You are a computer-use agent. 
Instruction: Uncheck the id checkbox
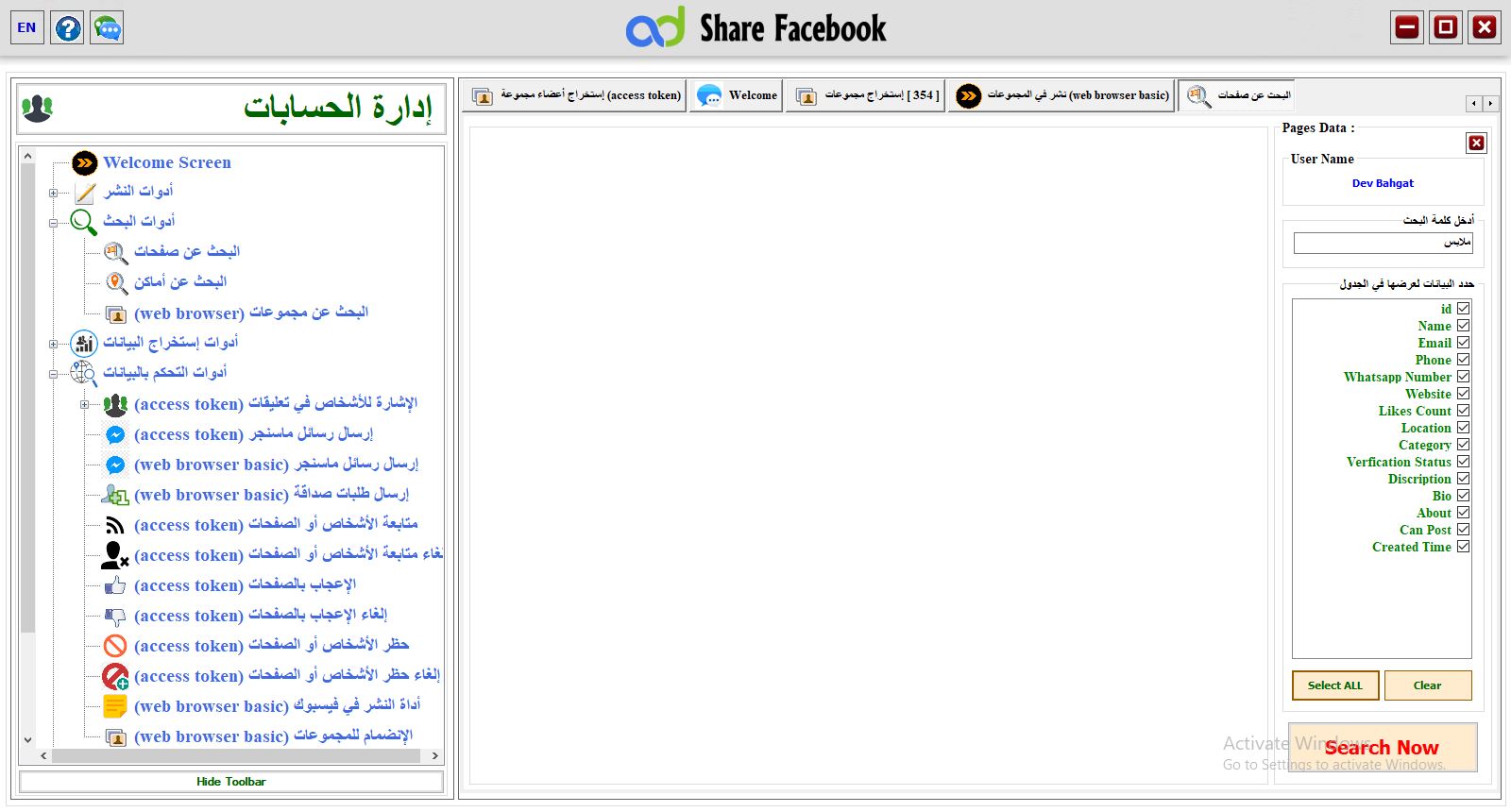[1463, 309]
